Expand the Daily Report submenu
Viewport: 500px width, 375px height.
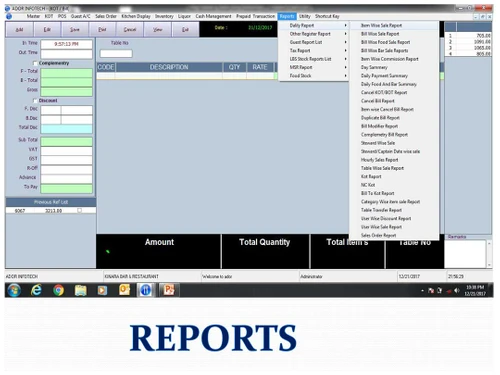(x=314, y=25)
